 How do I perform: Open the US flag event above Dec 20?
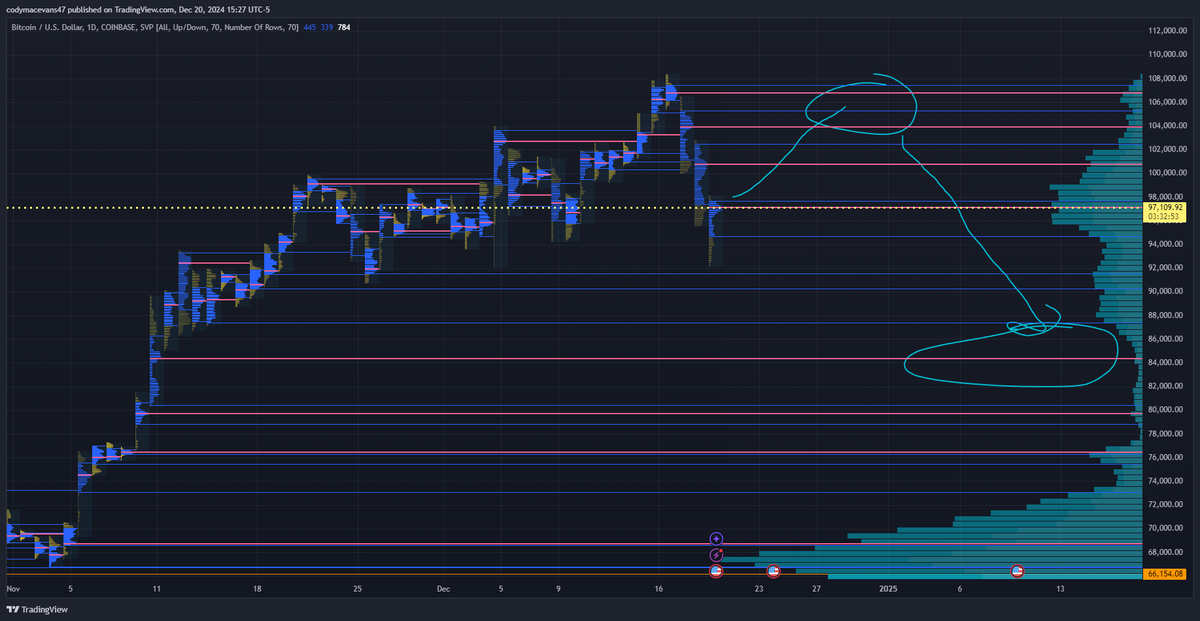coord(716,571)
